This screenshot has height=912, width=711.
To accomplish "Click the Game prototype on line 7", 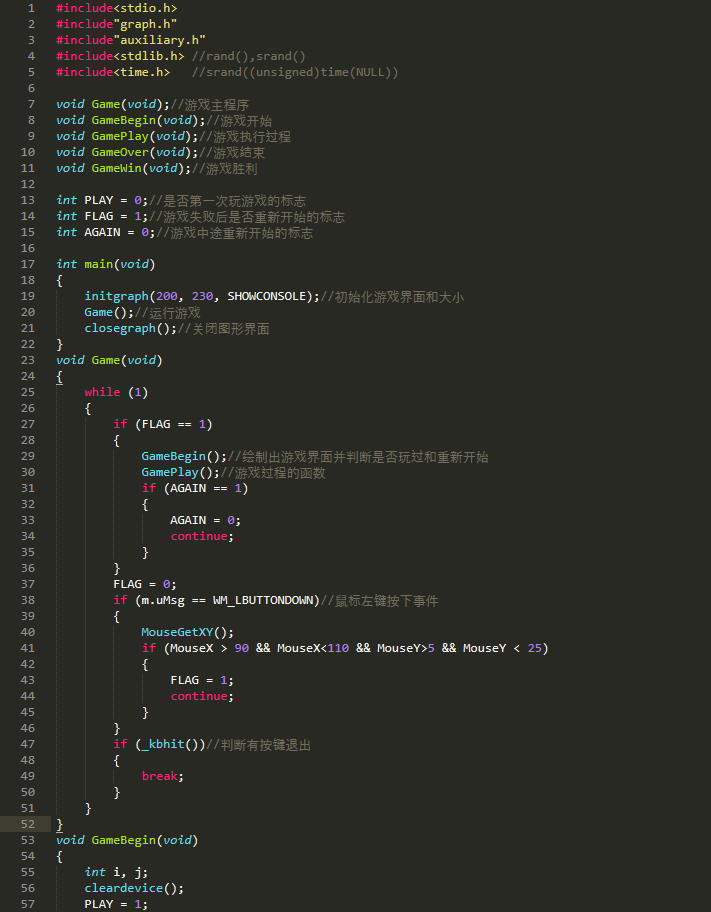I will tap(113, 104).
